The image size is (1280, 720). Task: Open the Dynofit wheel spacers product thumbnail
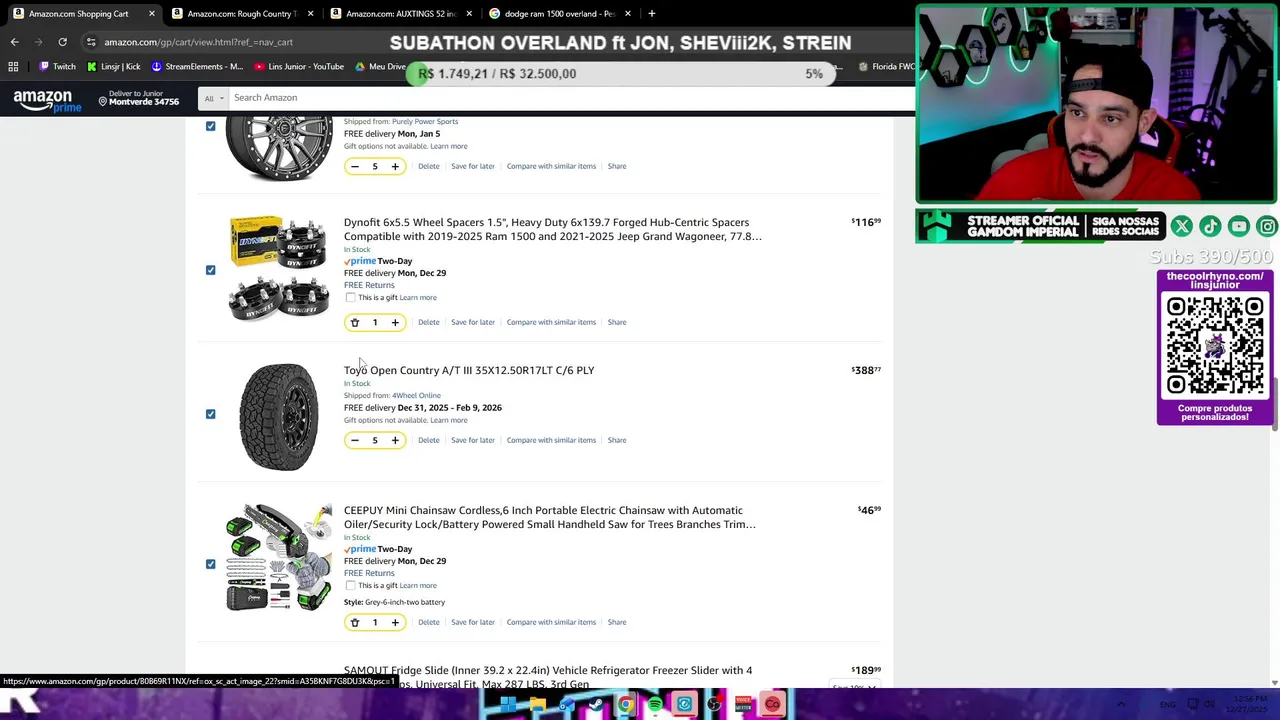[278, 269]
